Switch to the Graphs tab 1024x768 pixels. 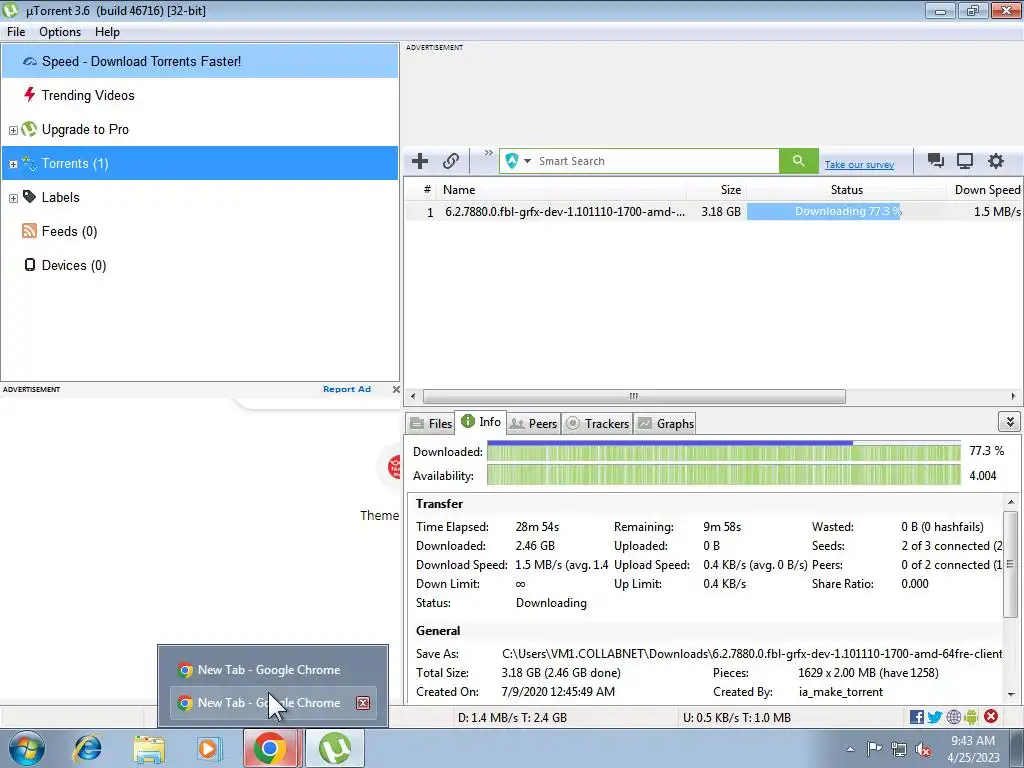[x=665, y=423]
